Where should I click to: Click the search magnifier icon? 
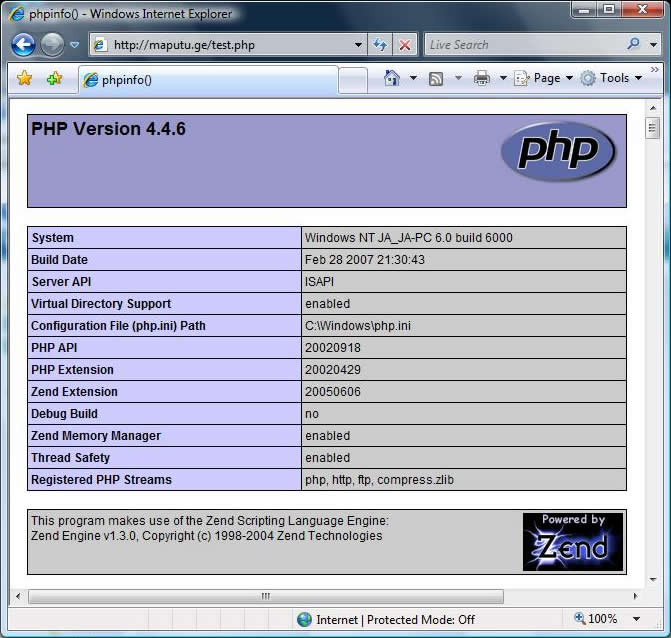633,44
